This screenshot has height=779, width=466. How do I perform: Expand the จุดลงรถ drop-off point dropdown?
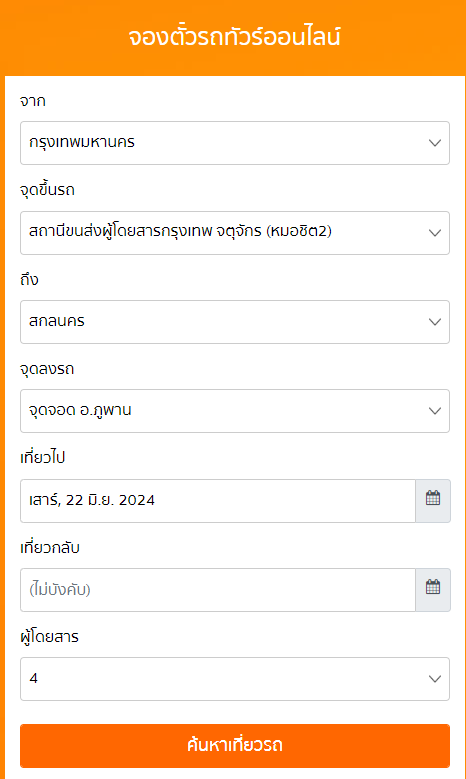point(234,411)
